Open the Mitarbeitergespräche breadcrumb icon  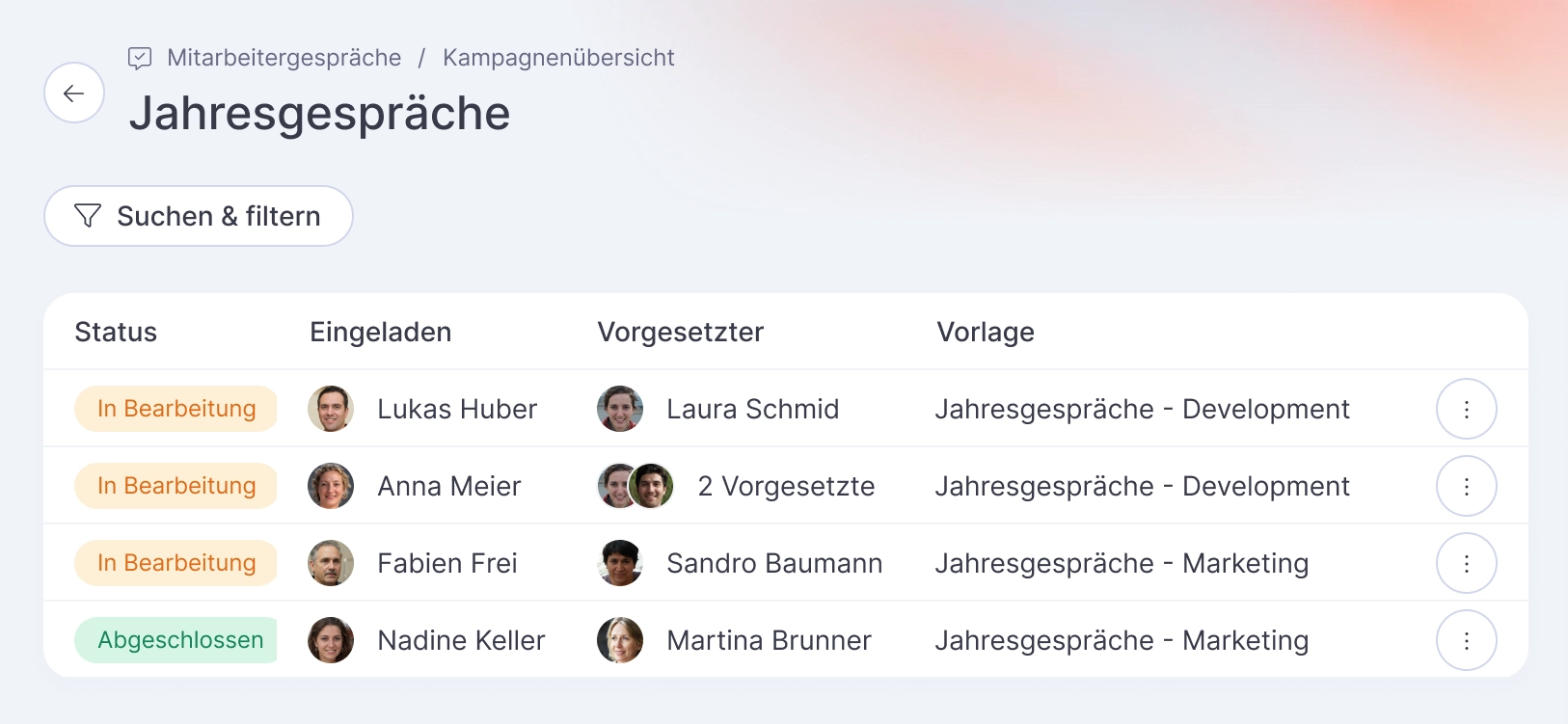pyautogui.click(x=140, y=58)
